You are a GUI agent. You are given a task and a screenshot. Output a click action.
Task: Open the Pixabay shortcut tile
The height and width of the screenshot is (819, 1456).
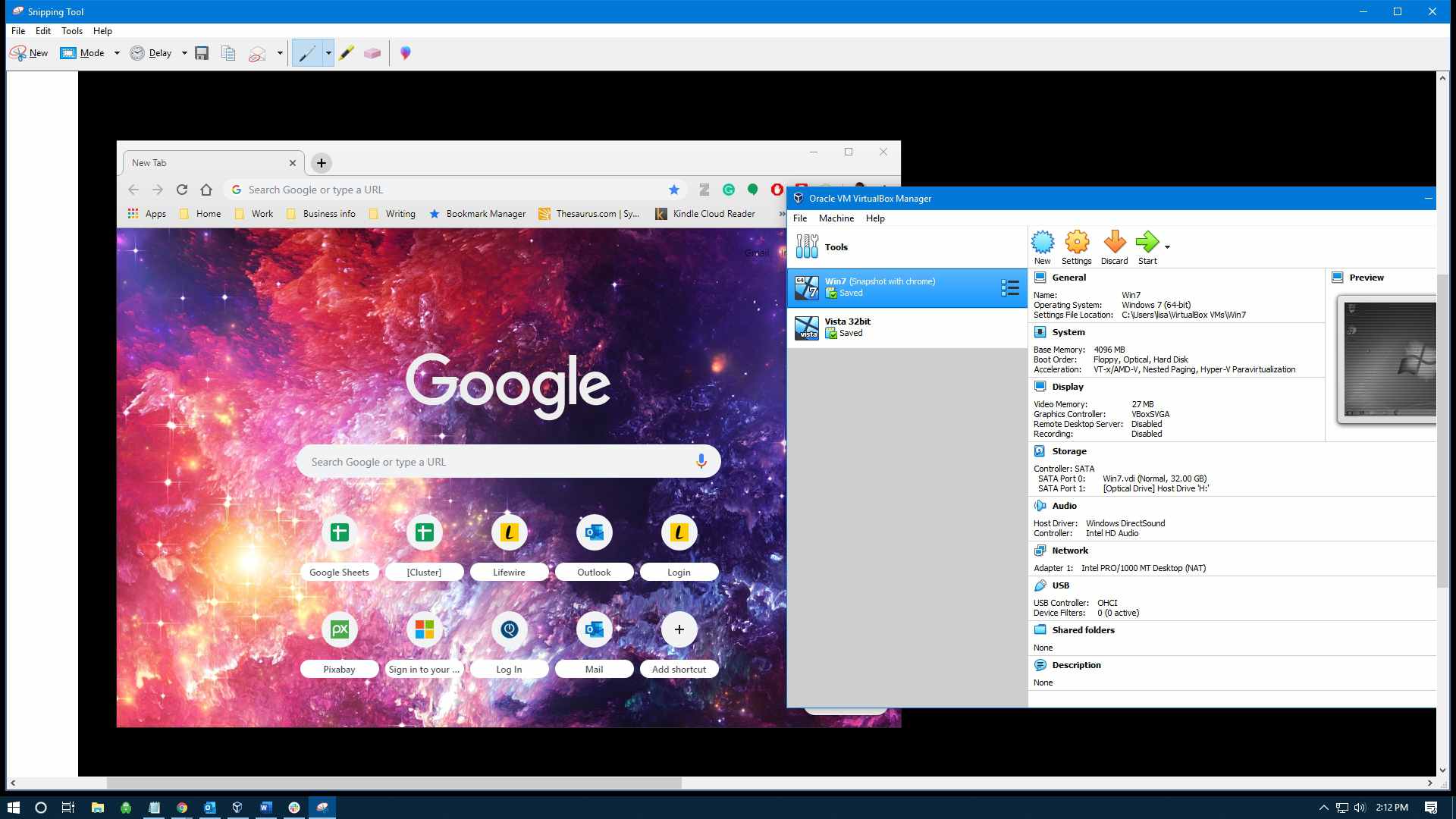pos(339,644)
